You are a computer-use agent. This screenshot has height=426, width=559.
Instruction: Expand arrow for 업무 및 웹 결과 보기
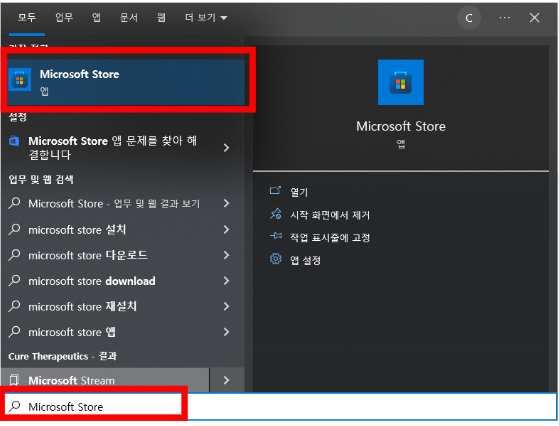226,204
